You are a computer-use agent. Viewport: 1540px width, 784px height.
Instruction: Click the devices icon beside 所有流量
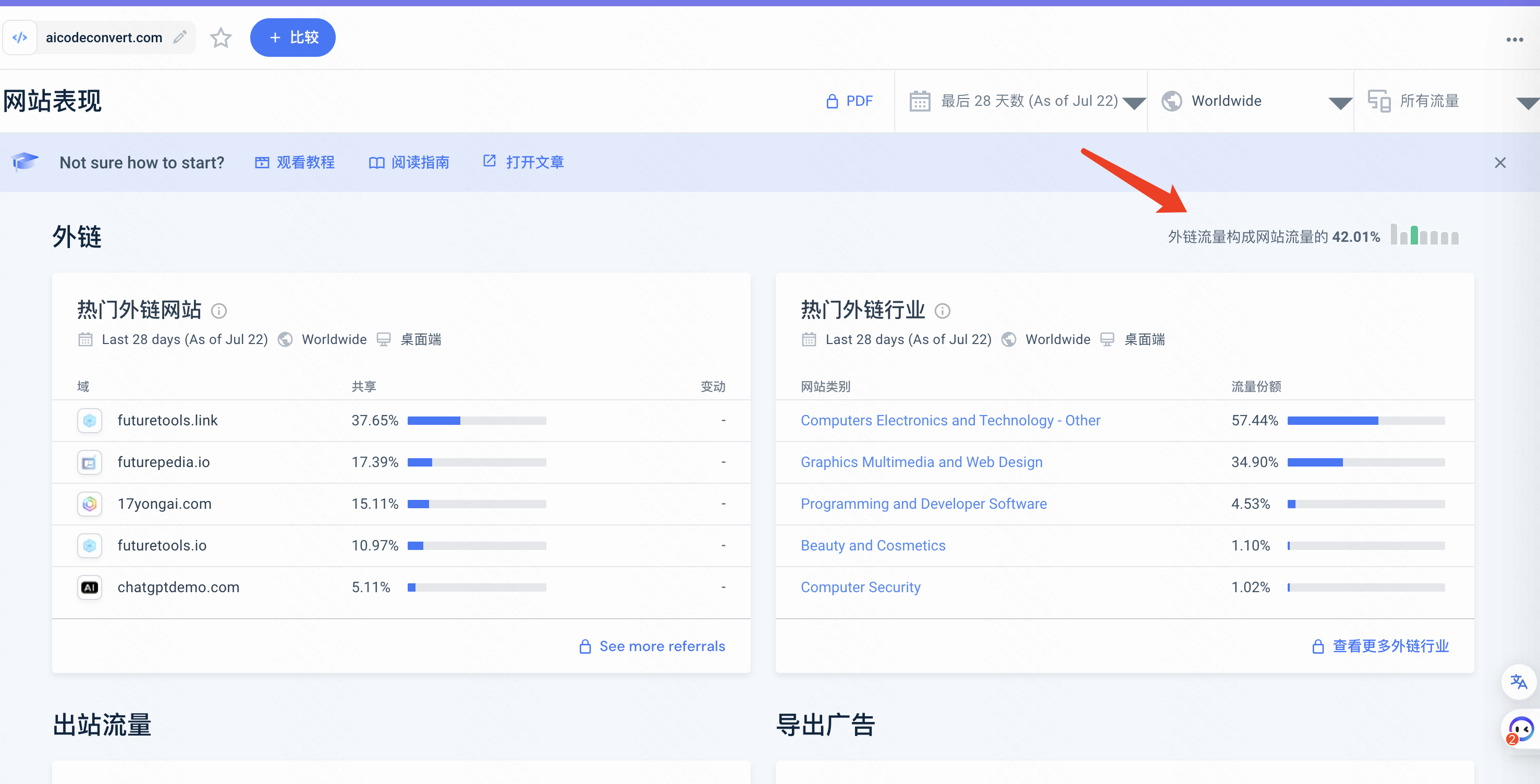tap(1378, 101)
